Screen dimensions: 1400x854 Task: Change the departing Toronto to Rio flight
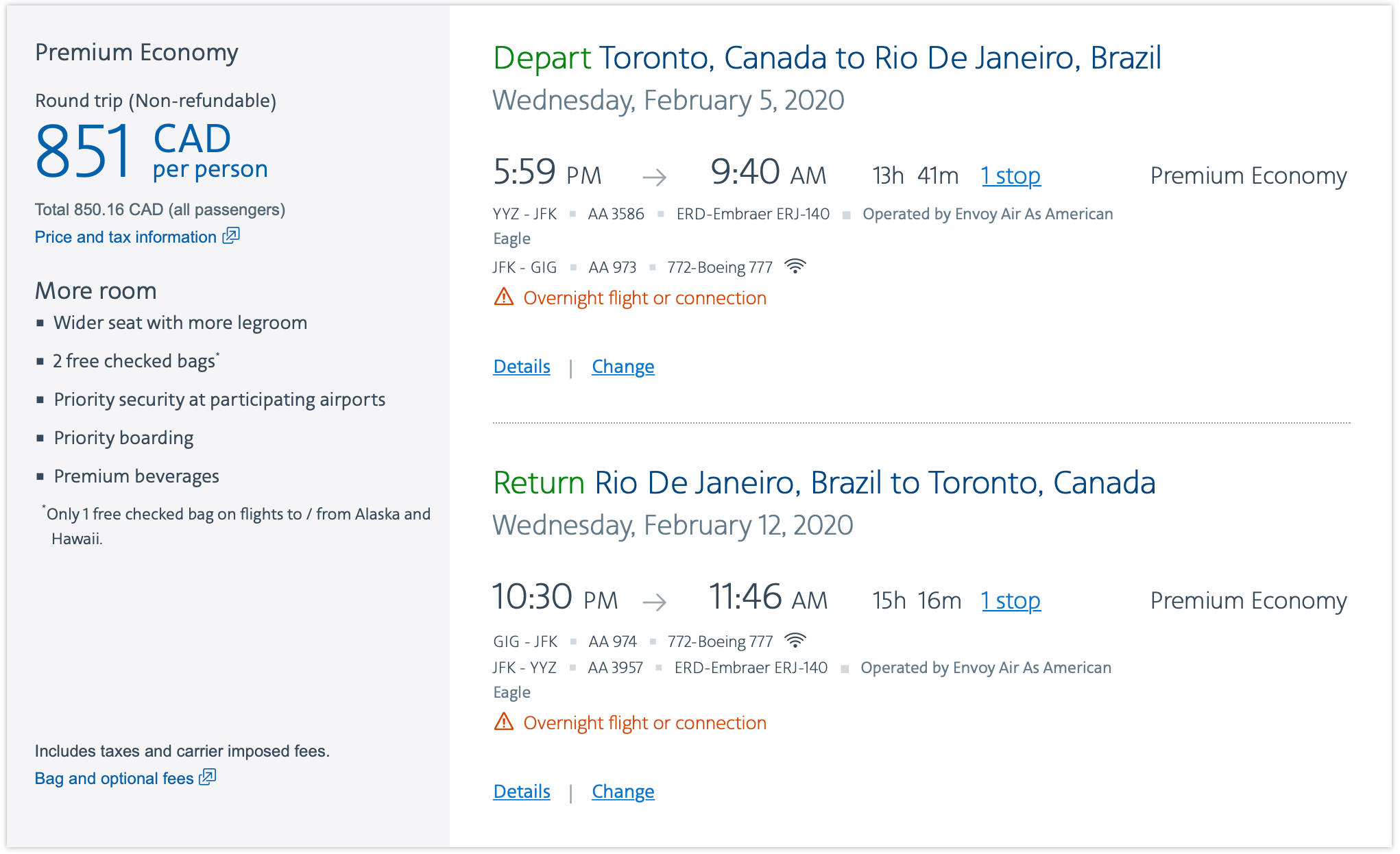click(x=623, y=367)
